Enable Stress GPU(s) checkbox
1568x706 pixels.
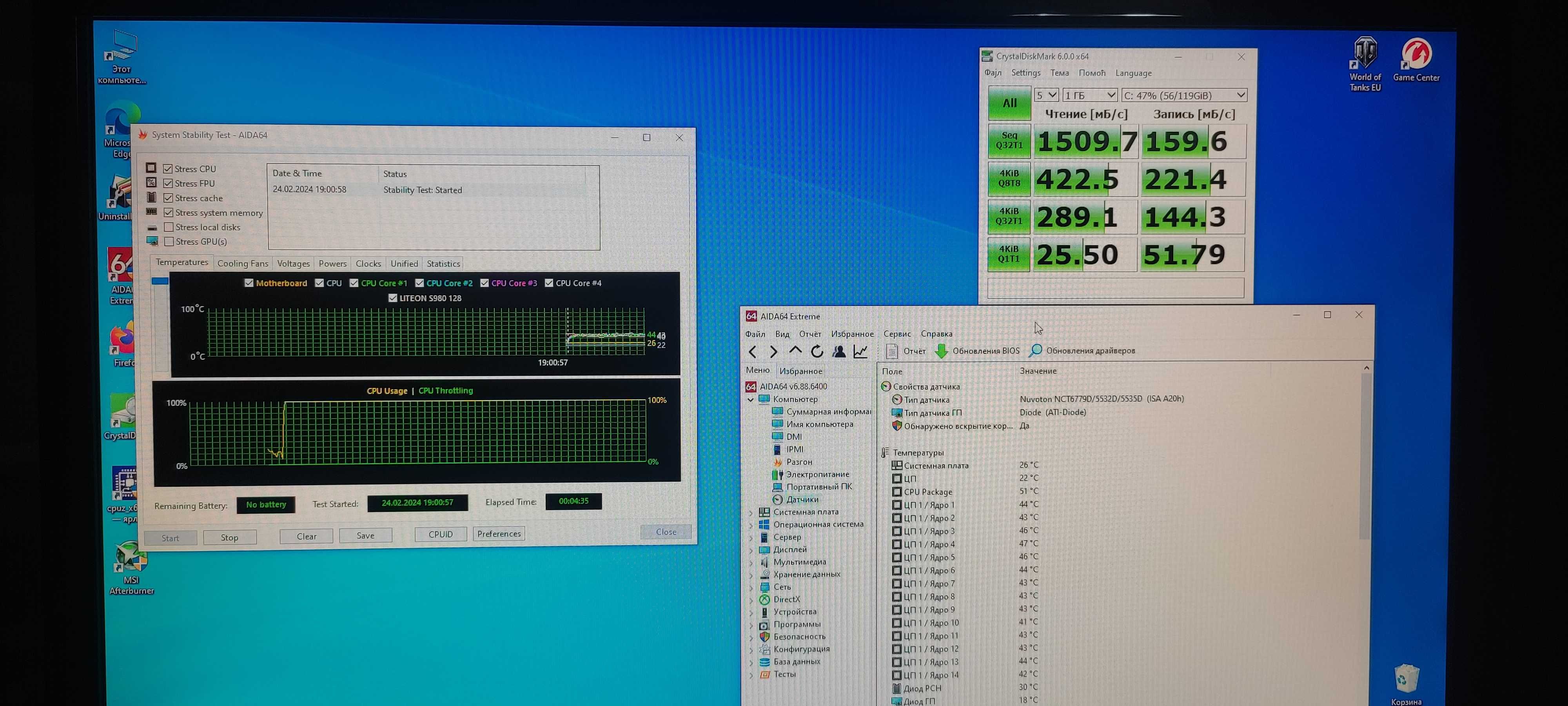click(x=169, y=242)
